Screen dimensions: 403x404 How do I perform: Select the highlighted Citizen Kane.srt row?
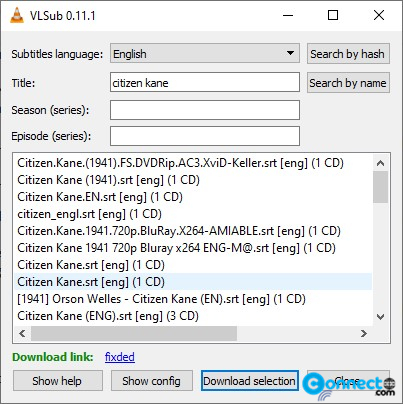point(193,282)
